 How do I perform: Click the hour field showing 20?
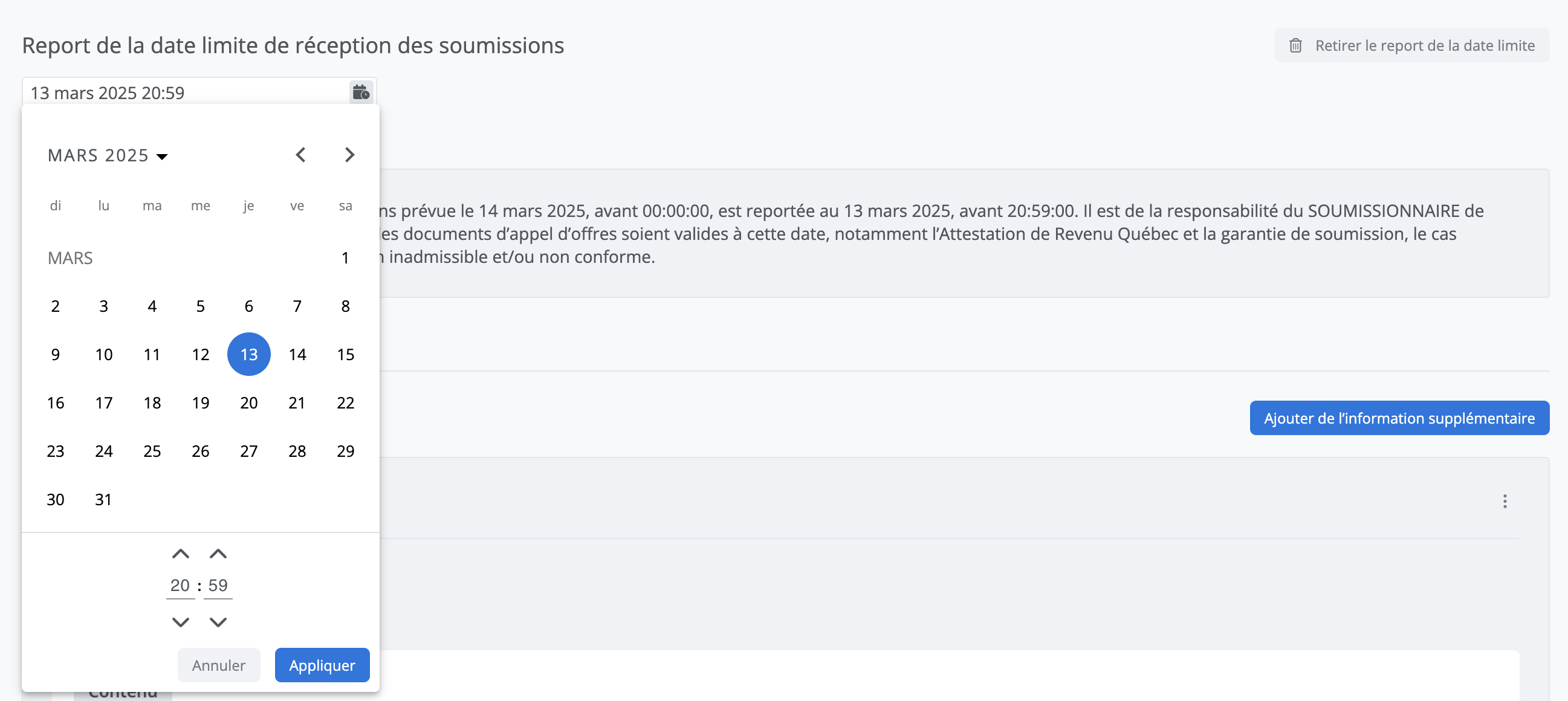[180, 586]
